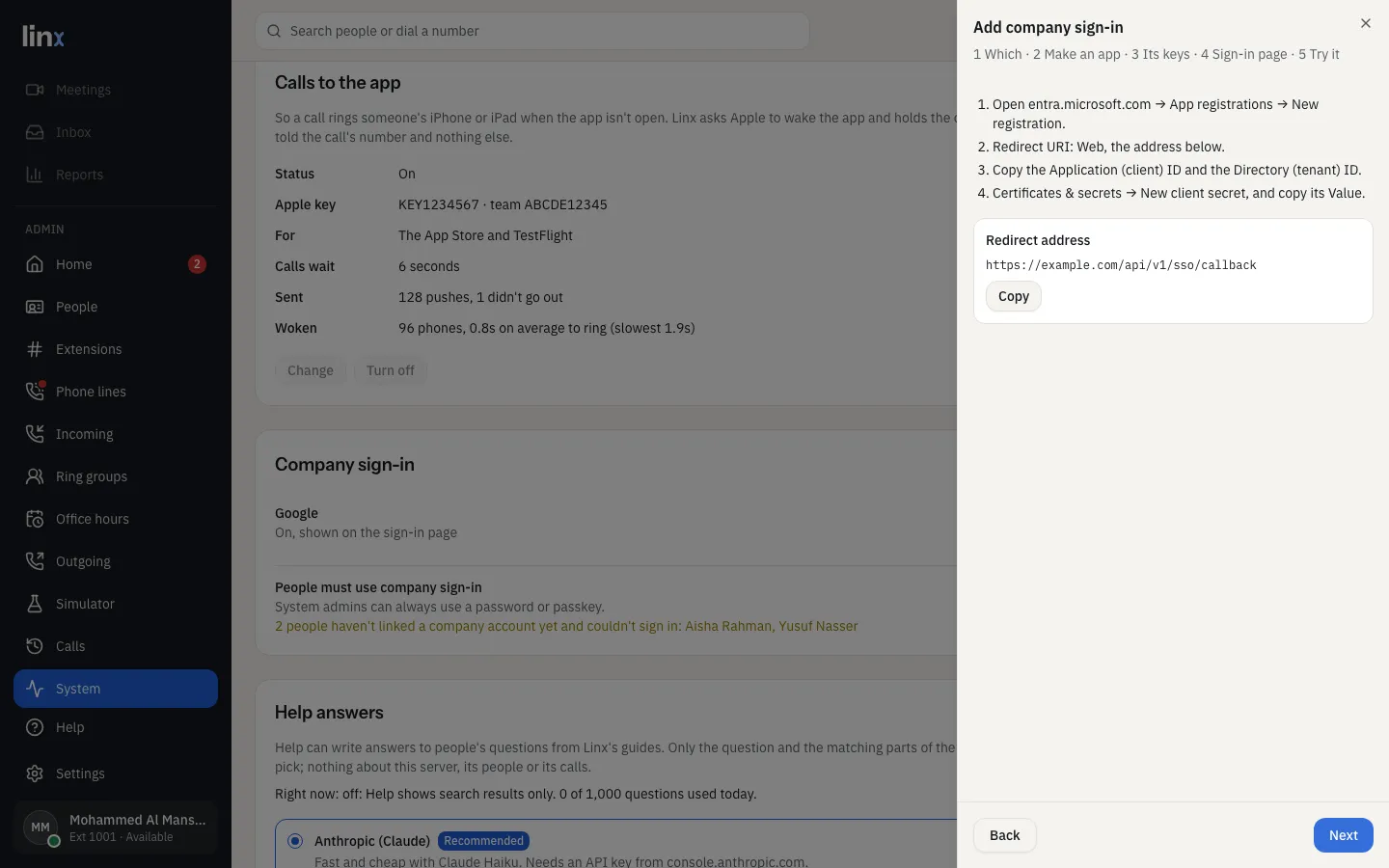
Task: Go to the Ring groups menu item
Action: tap(116, 476)
